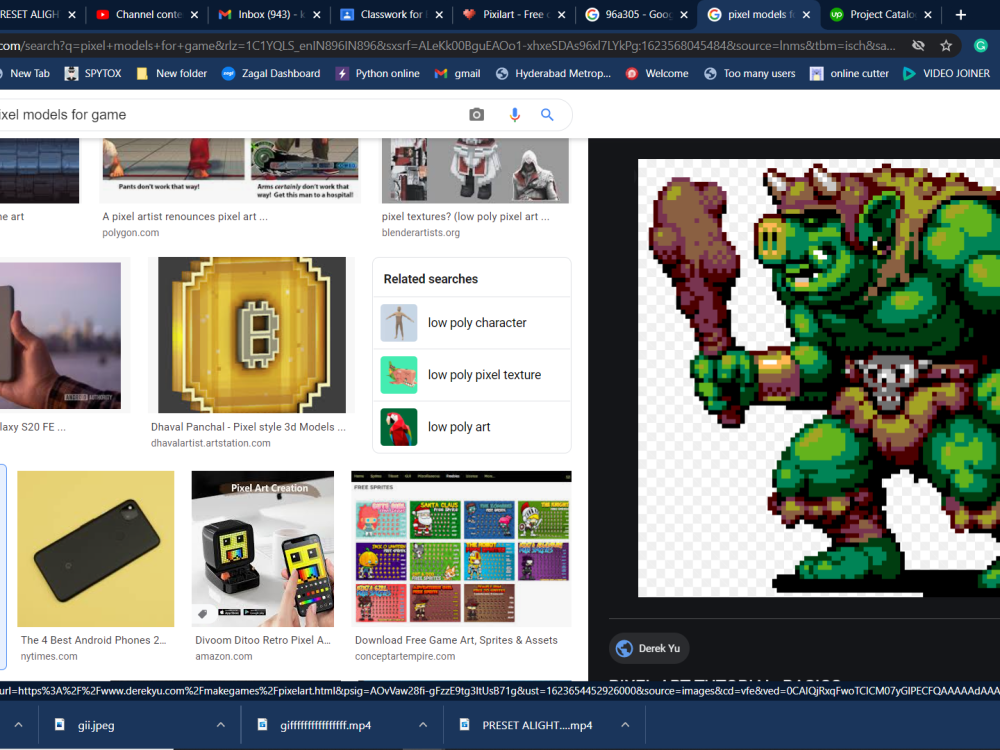1000x750 pixels.
Task: Click the crossed-out eye icon in address bar
Action: click(x=918, y=45)
